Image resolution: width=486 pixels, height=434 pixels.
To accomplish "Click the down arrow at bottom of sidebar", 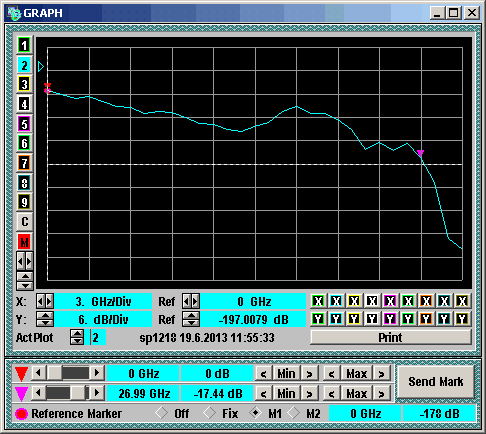I will 25,285.
